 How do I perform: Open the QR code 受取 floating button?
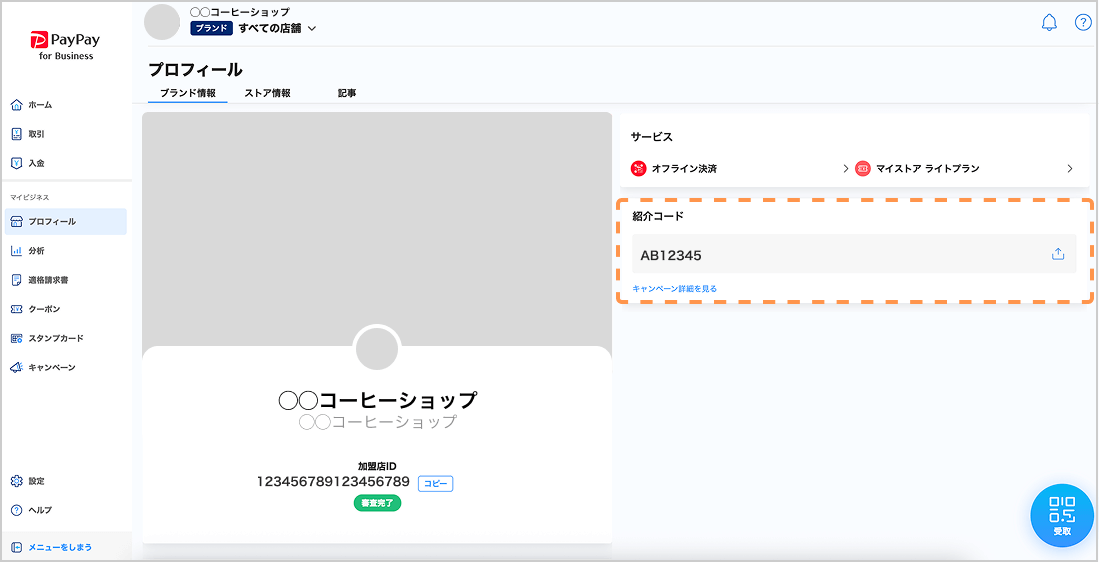coord(1062,515)
